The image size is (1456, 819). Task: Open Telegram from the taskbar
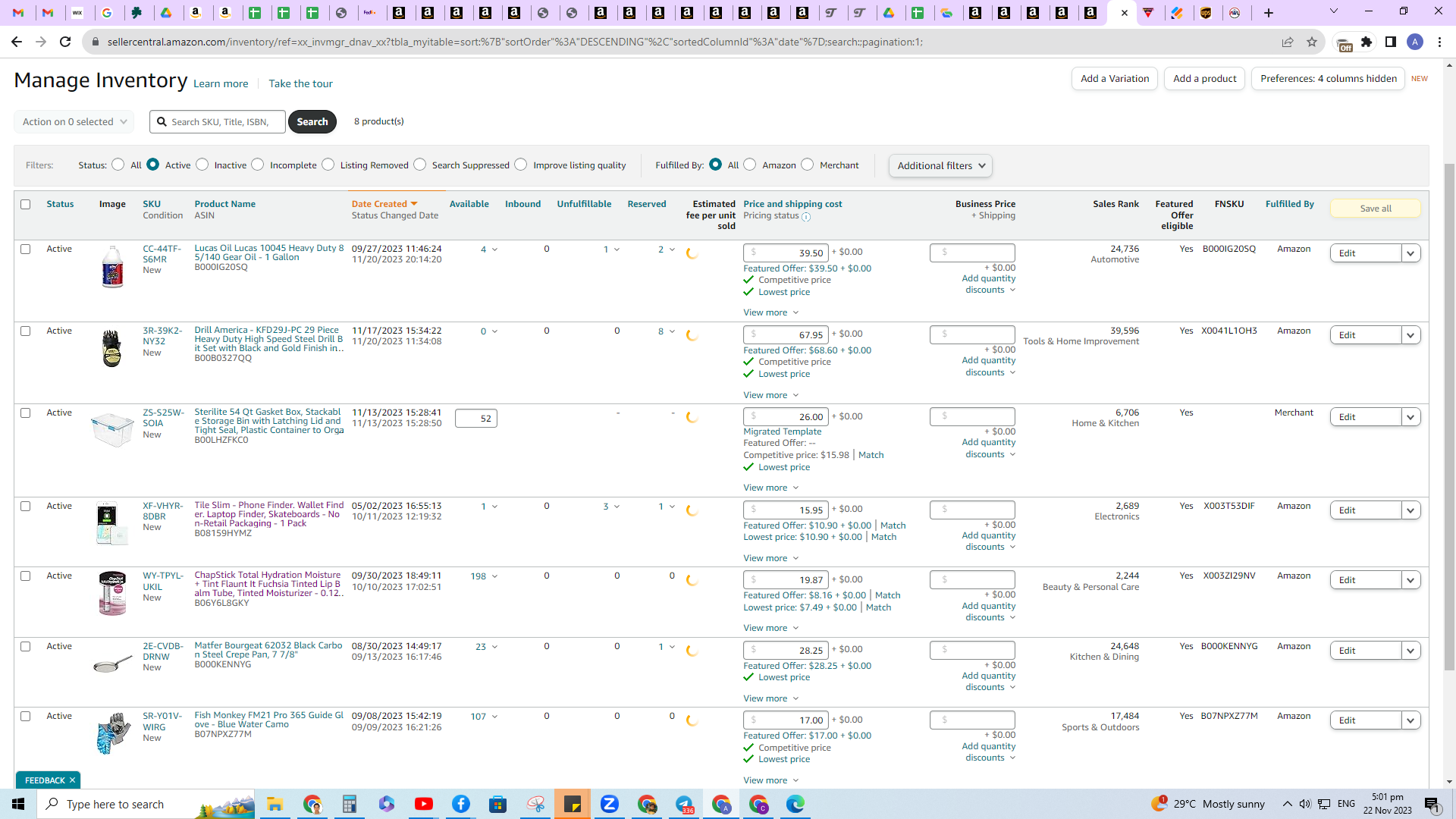coord(684,804)
